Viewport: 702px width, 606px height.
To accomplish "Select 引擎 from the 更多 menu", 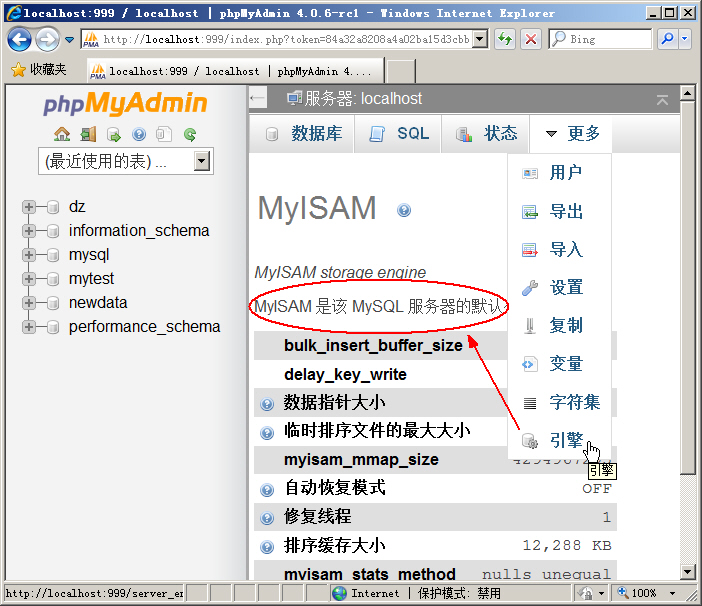I will click(565, 440).
